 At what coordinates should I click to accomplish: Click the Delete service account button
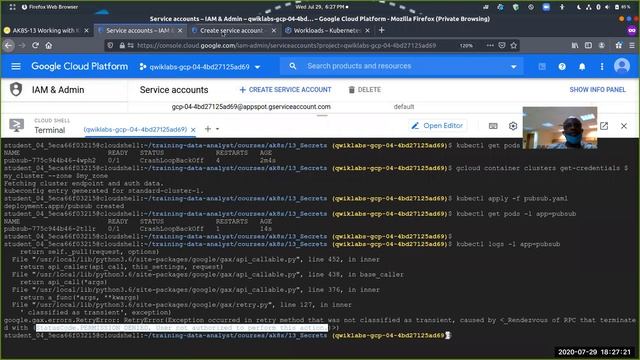click(364, 90)
